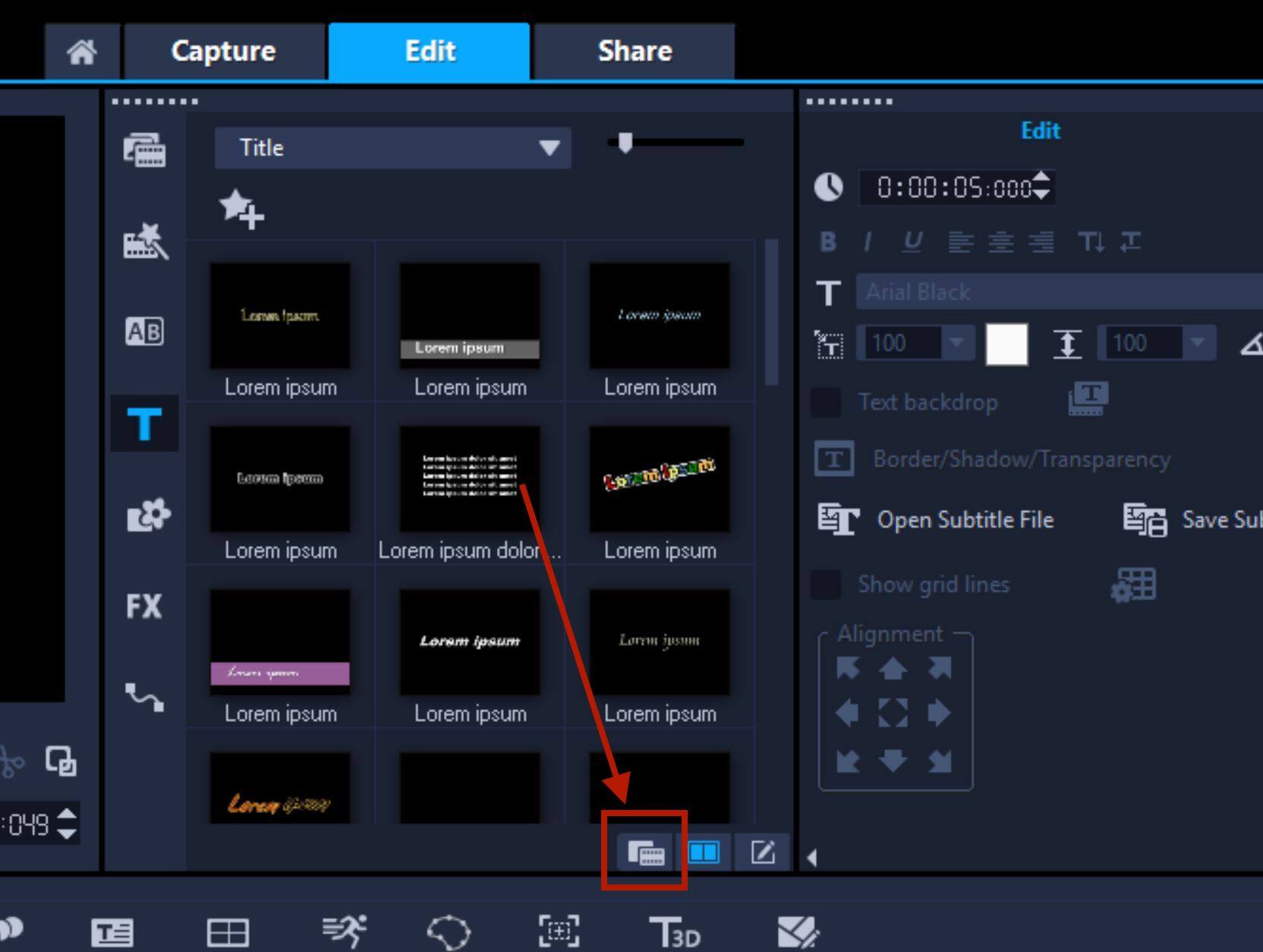Select the Graphics overlay library icon
Screen dimensions: 1263x952
coord(144,514)
